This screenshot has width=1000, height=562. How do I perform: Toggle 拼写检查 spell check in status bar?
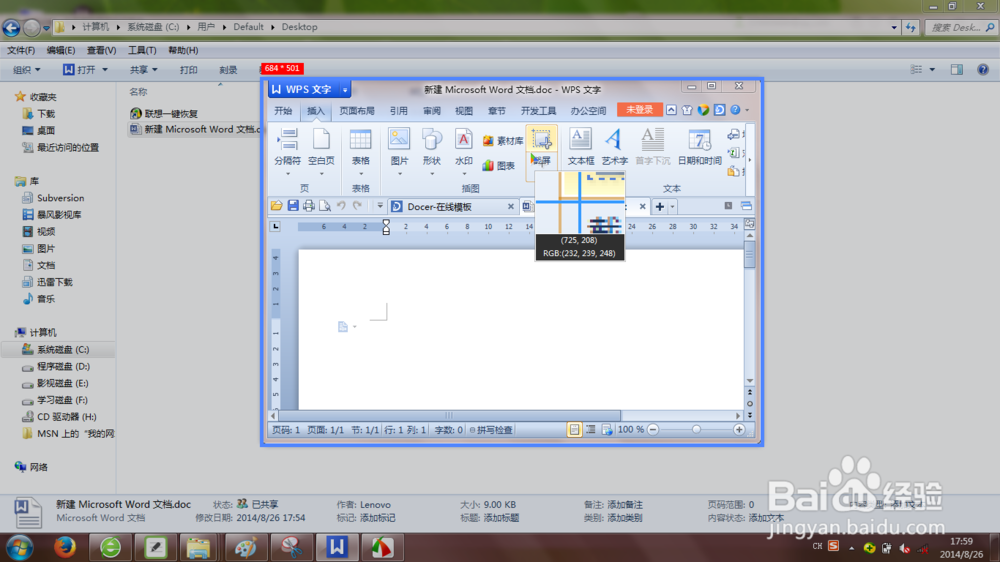point(490,430)
